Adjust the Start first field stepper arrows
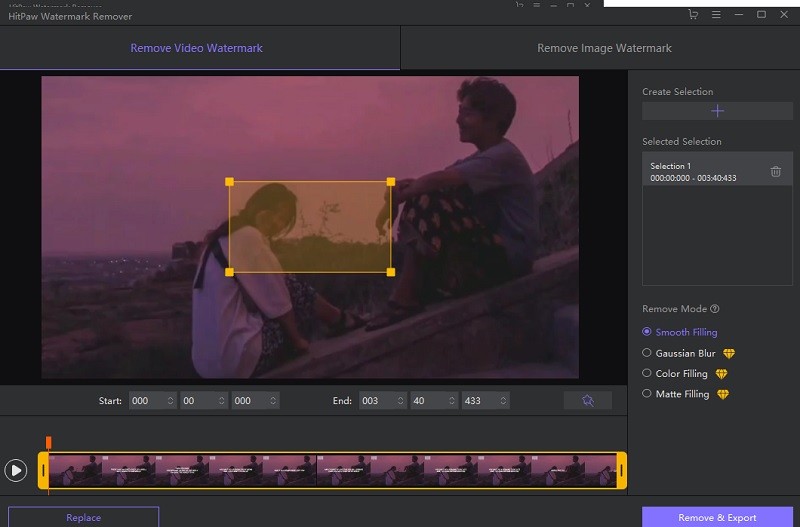 pyautogui.click(x=170, y=401)
